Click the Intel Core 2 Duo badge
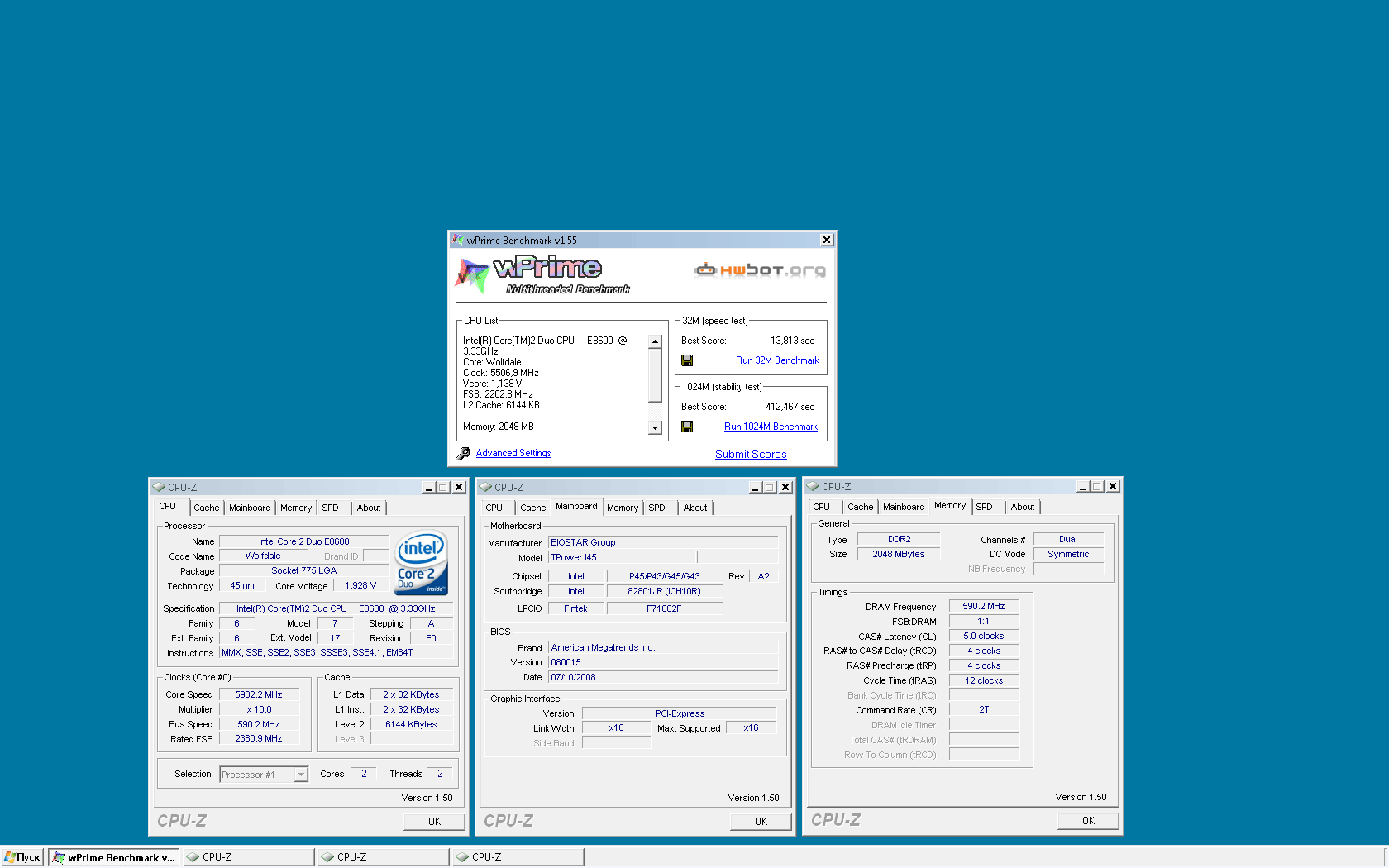 pos(422,562)
